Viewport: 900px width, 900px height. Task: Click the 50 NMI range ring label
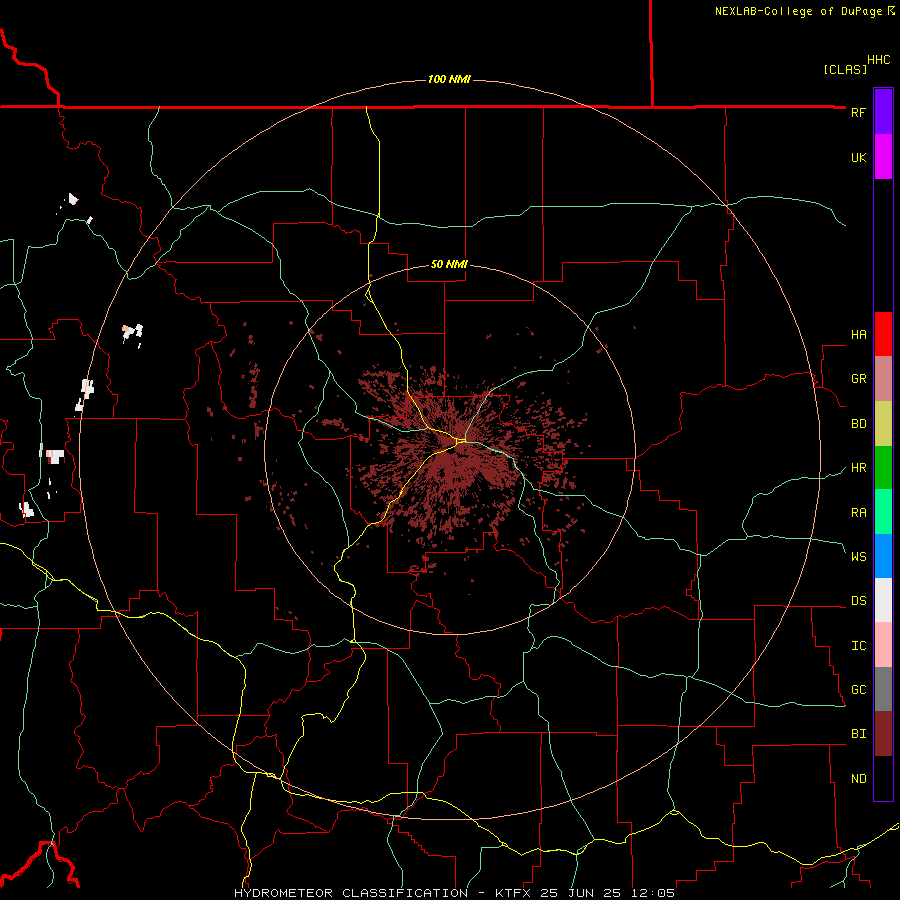coord(449,264)
